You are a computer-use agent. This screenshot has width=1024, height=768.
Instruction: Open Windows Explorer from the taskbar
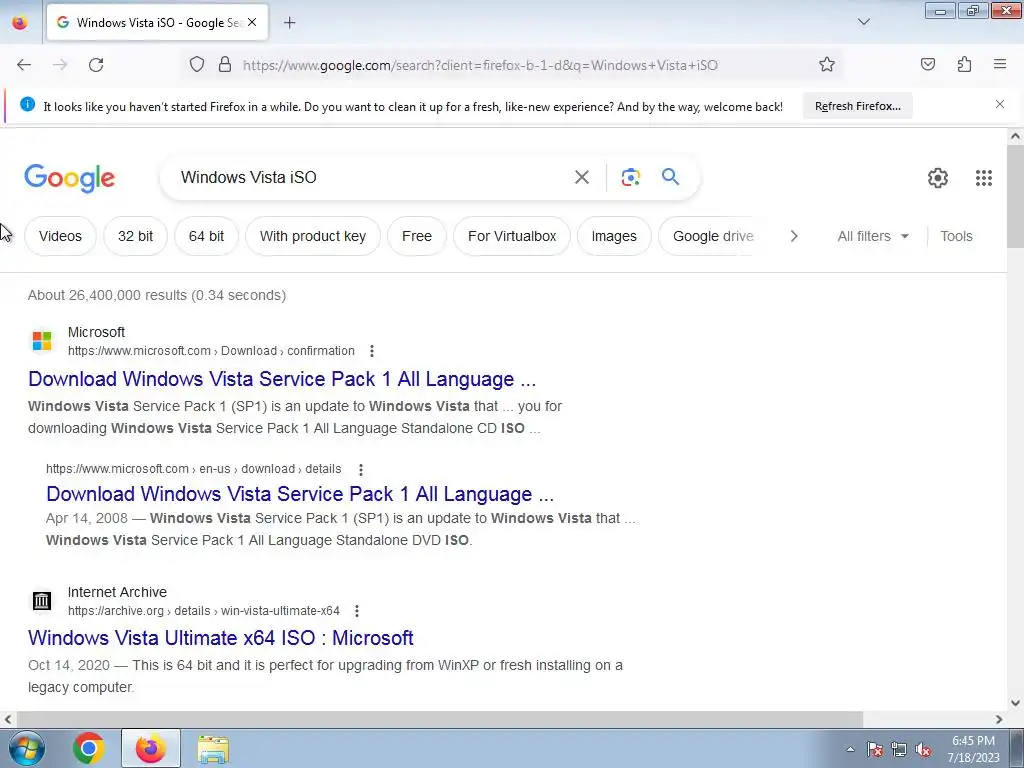213,749
